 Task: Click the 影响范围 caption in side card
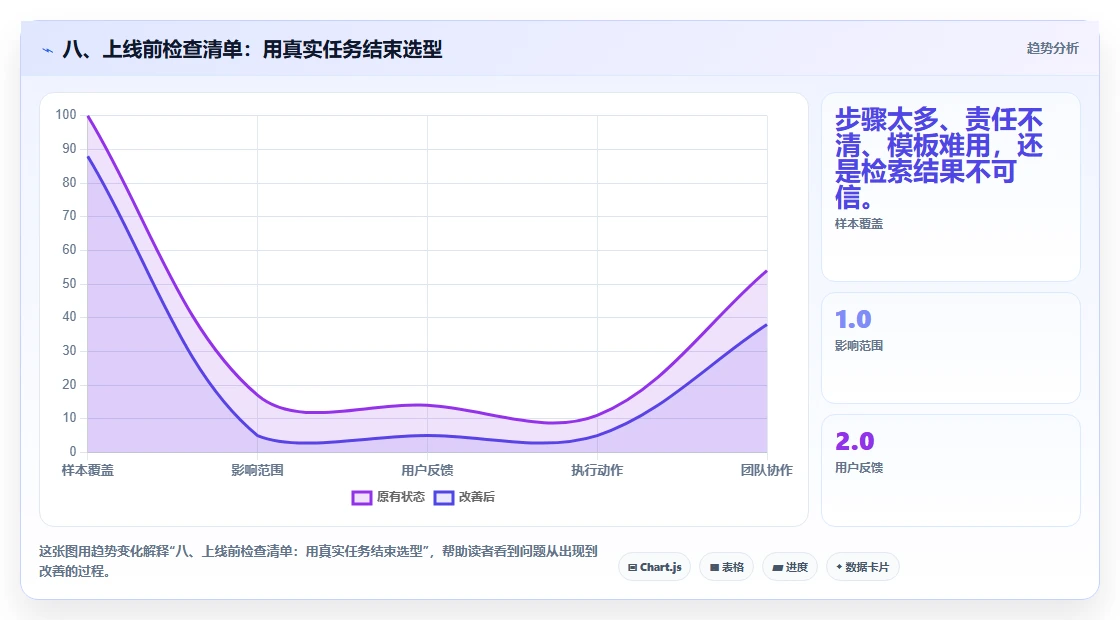tap(859, 346)
